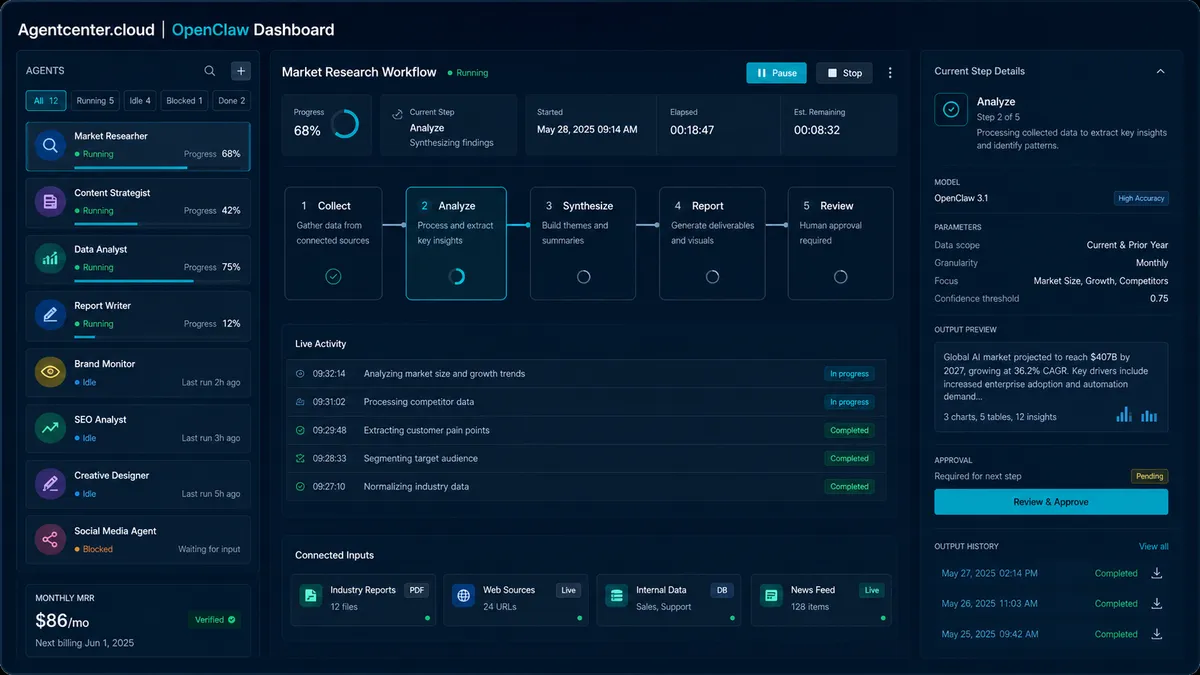
Task: Click the Collect step completed checkmark
Action: (x=333, y=277)
